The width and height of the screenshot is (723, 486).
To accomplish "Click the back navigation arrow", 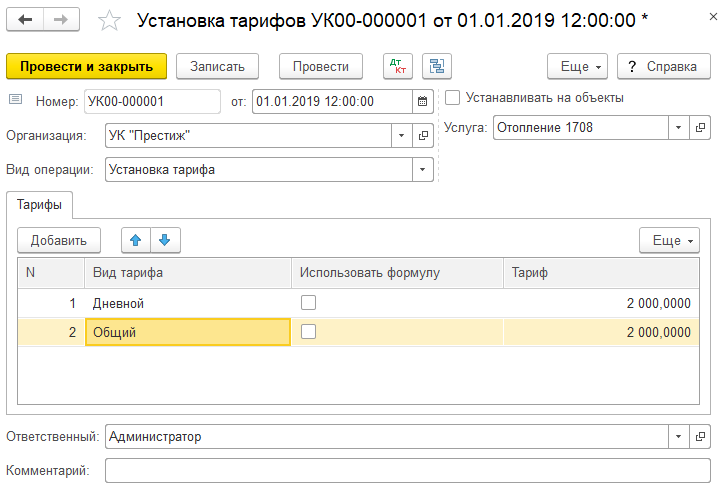I will (26, 20).
